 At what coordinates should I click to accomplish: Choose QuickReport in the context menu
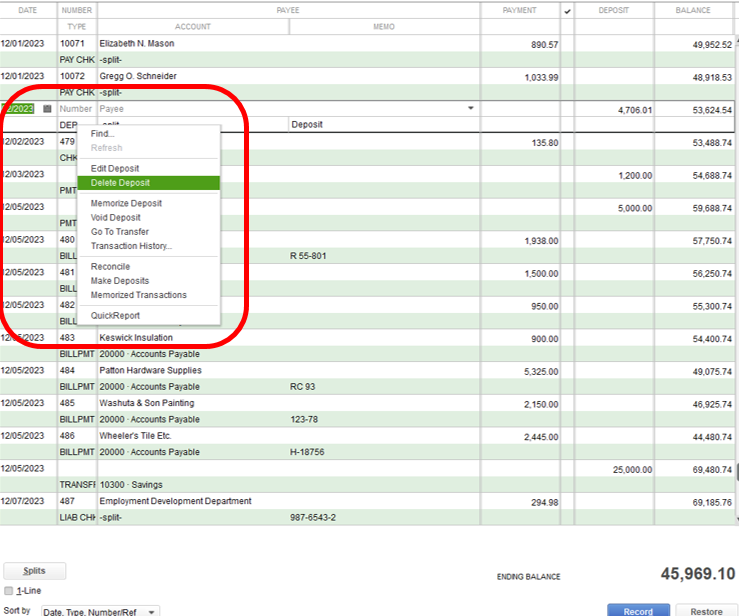115,316
